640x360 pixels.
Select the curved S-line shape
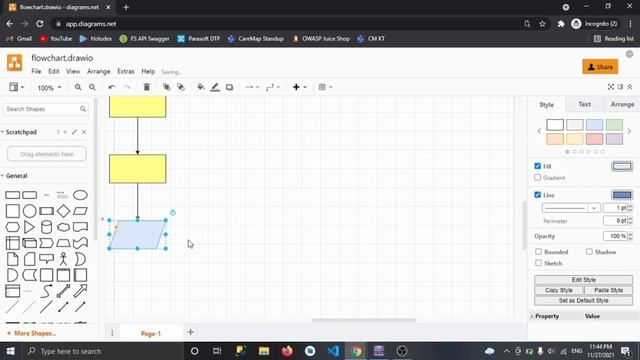[47, 291]
